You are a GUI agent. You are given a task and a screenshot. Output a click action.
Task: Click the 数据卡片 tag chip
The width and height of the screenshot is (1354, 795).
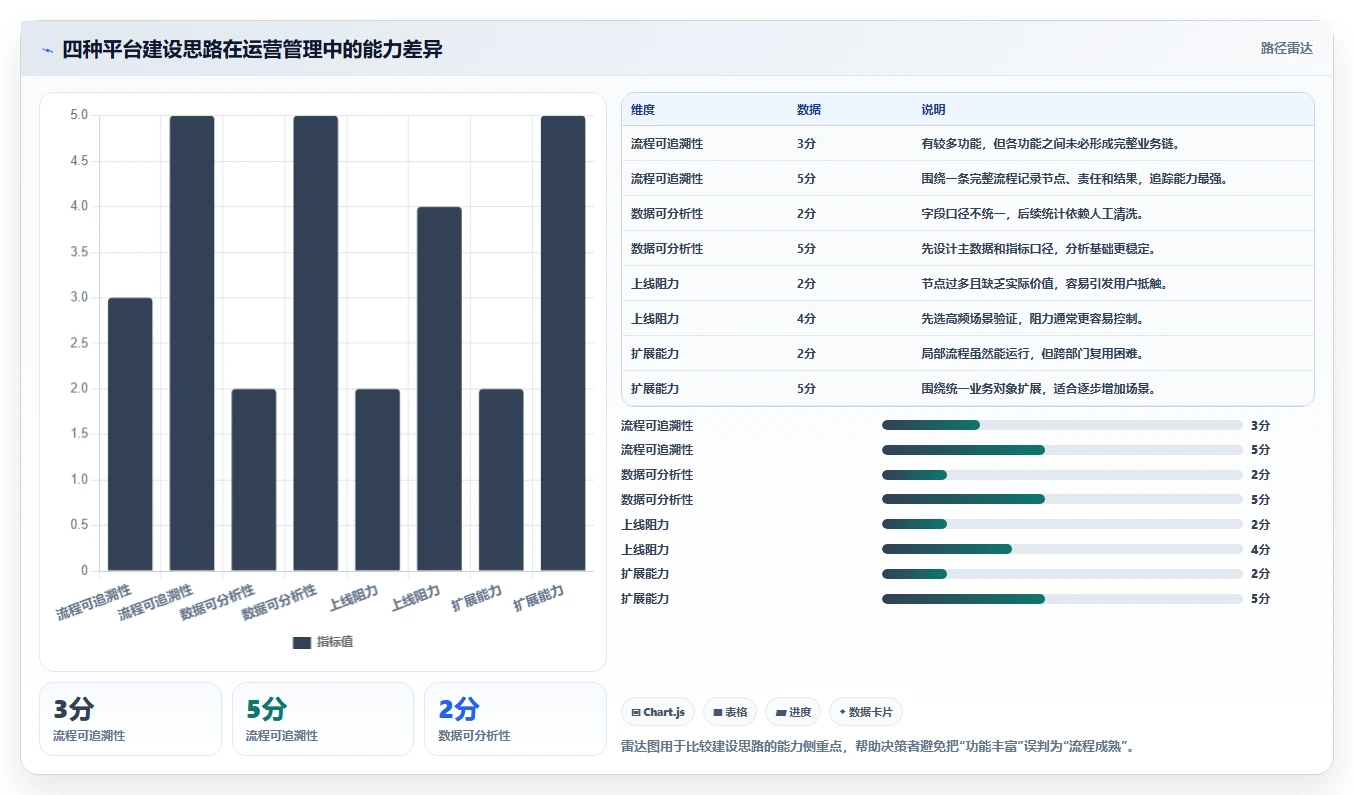pyautogui.click(x=866, y=712)
